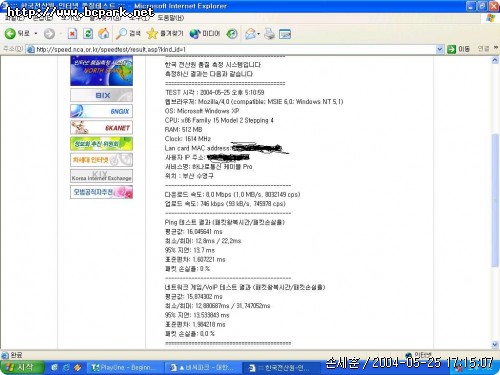Switch to PlayOne - Beginn... taskbar window
This screenshot has height=375, width=500.
(126, 368)
